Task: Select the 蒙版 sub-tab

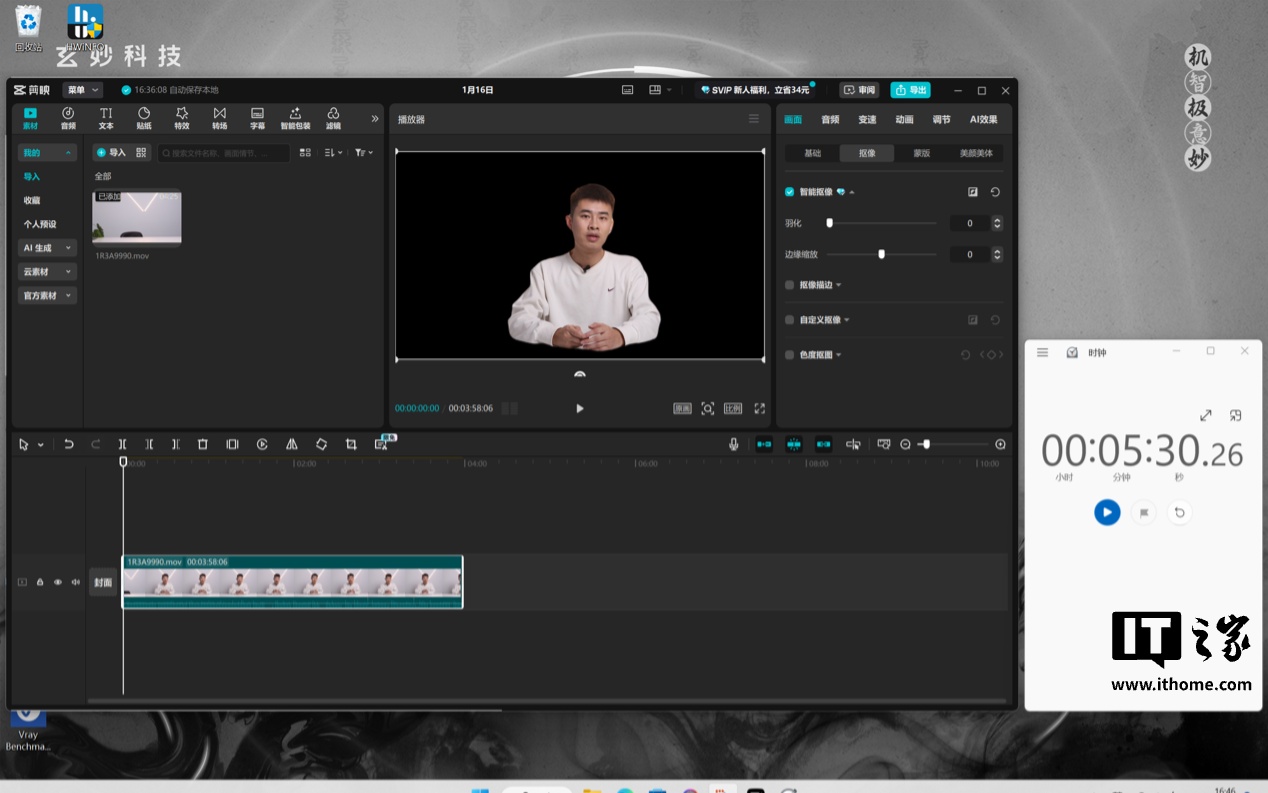Action: click(x=921, y=153)
